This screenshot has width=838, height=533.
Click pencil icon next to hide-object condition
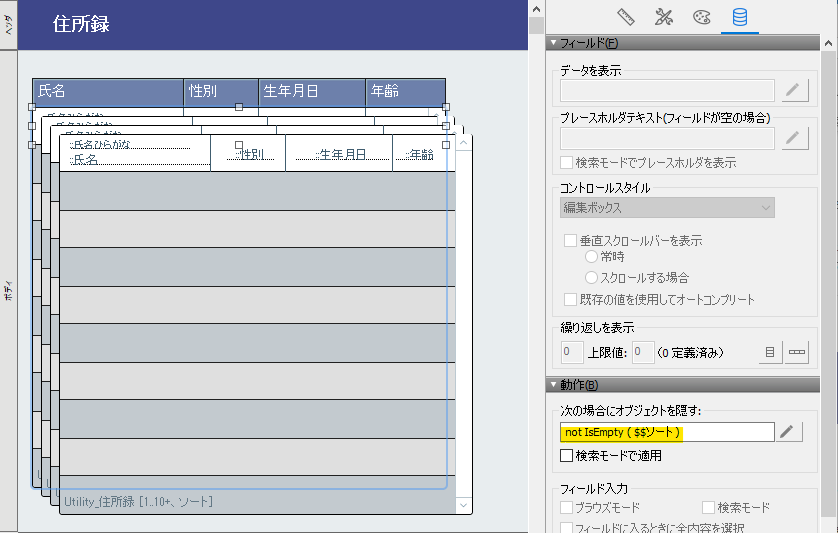tap(788, 432)
